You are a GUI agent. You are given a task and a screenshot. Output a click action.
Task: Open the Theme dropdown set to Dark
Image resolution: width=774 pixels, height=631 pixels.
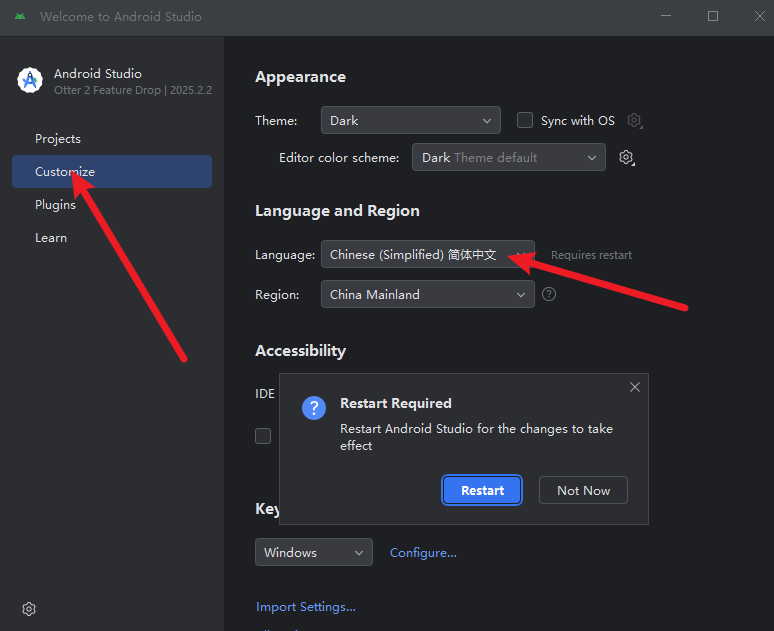(411, 120)
